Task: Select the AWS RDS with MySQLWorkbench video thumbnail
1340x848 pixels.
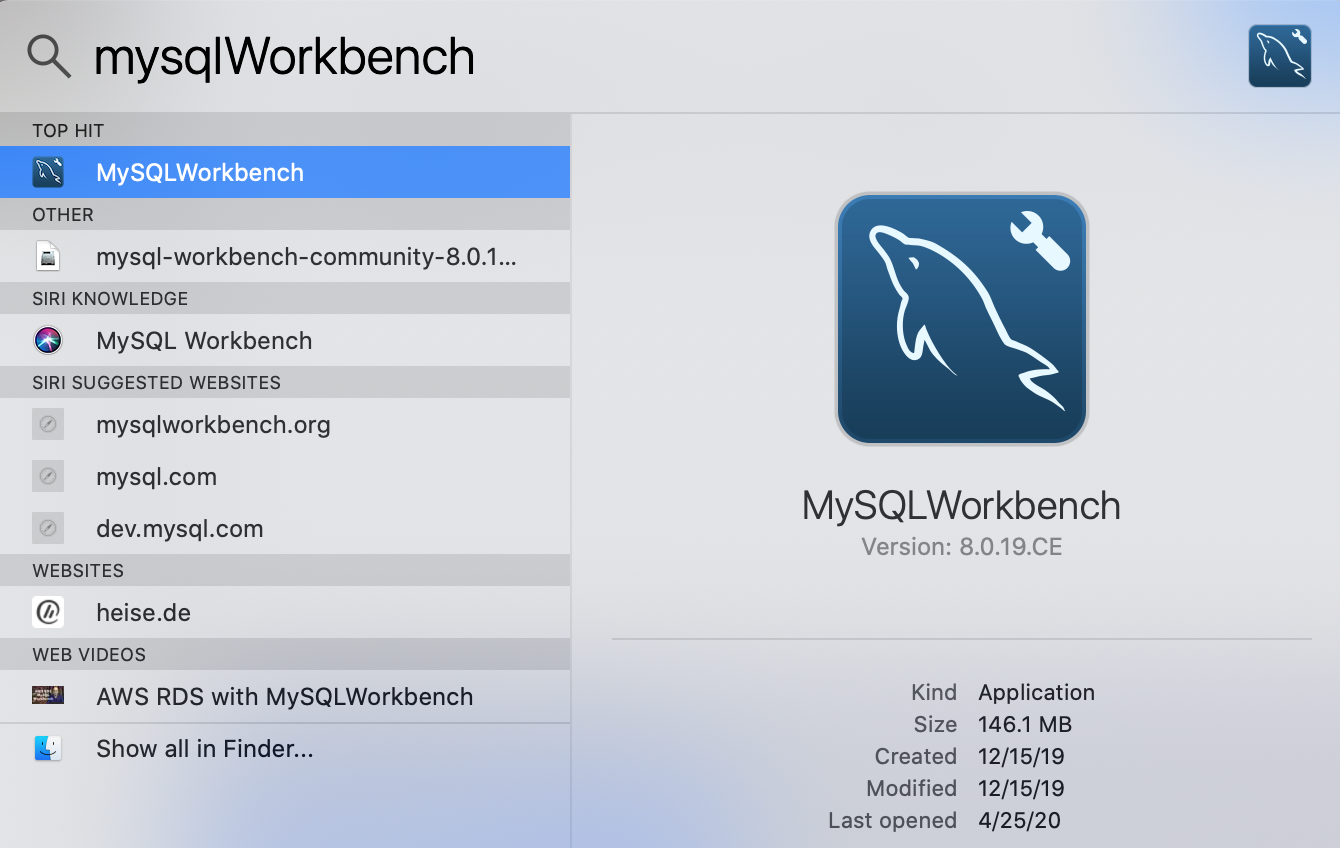Action: 48,696
